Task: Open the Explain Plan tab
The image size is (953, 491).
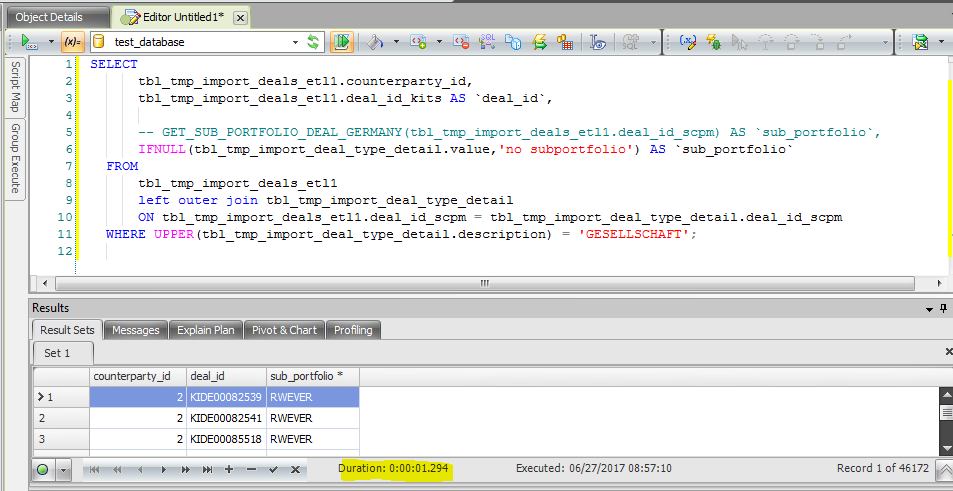Action: [x=205, y=330]
